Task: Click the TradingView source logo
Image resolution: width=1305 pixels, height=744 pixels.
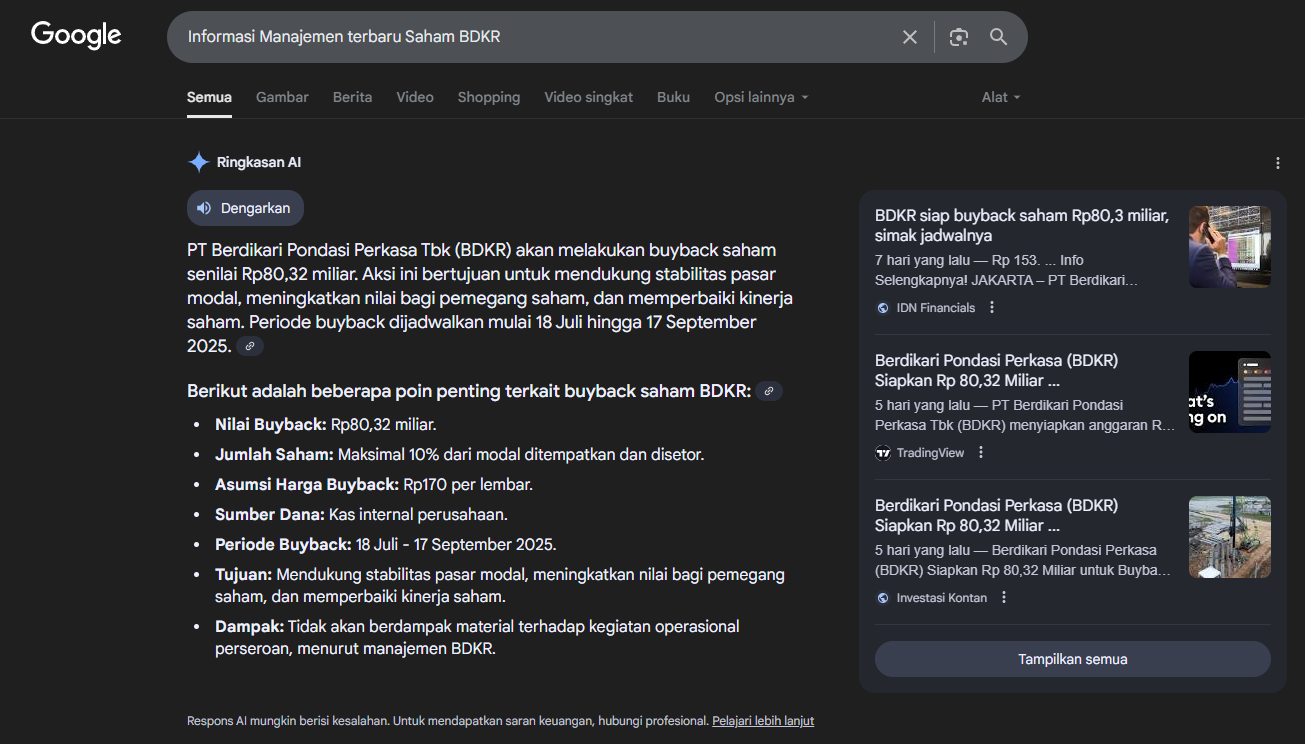Action: pos(883,453)
